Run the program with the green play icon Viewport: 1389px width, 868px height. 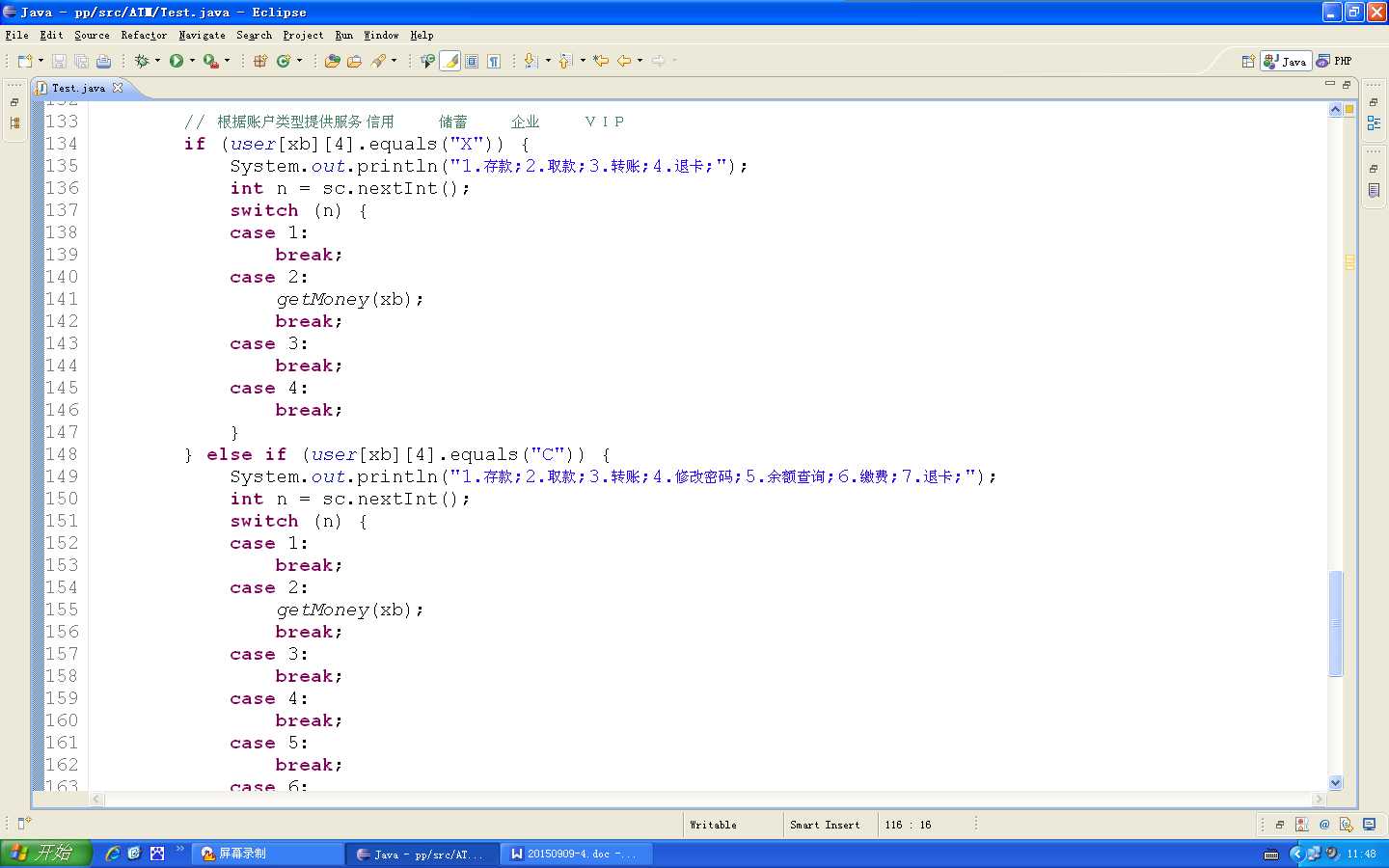[177, 61]
